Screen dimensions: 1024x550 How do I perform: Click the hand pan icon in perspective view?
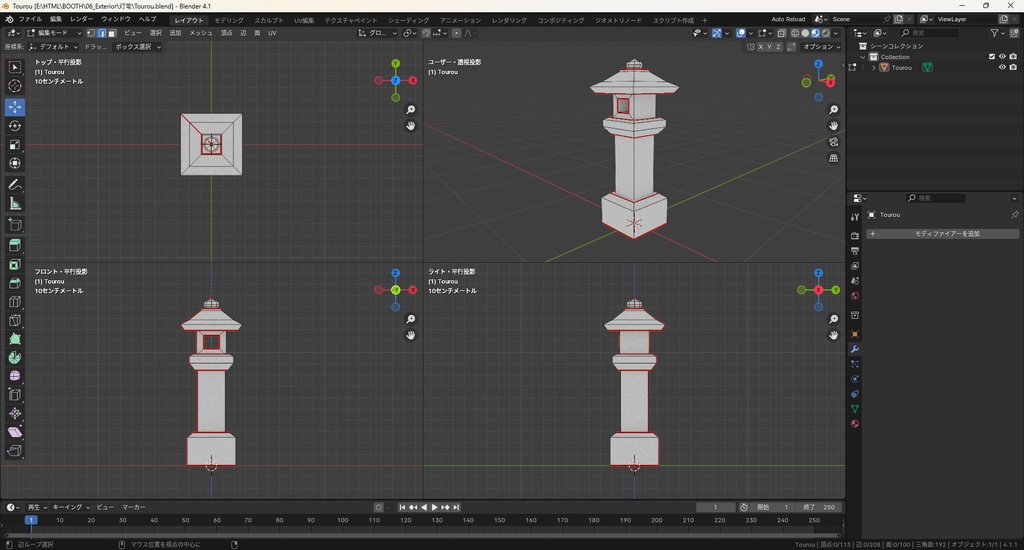coord(834,126)
